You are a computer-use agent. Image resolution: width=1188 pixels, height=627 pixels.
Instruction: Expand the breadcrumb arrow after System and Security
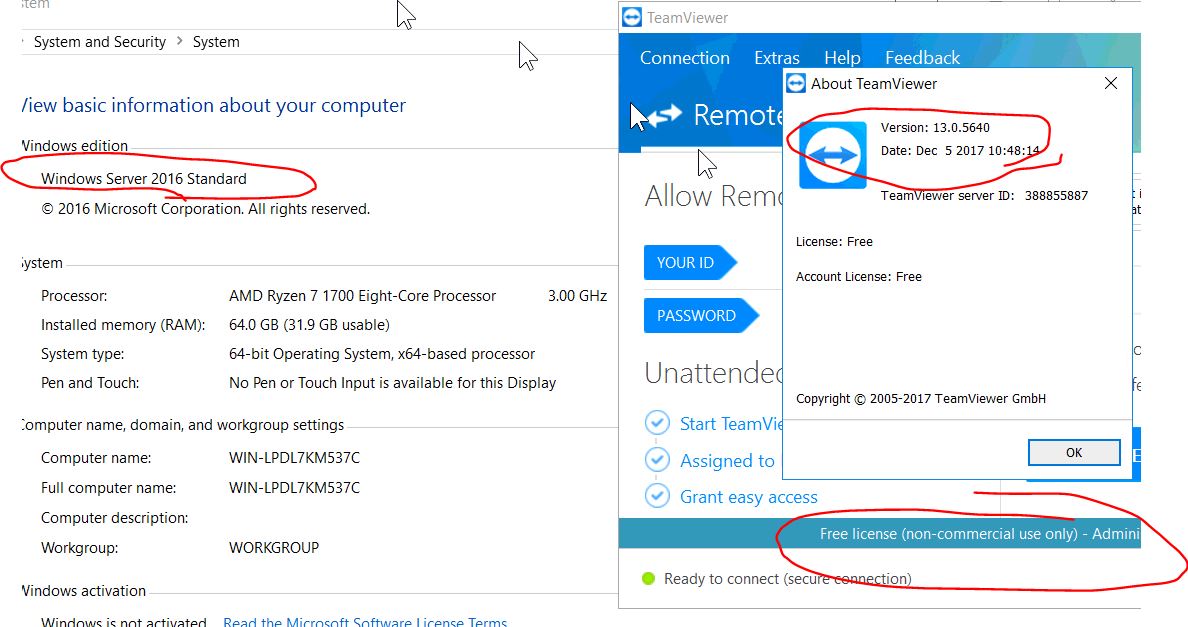click(180, 41)
